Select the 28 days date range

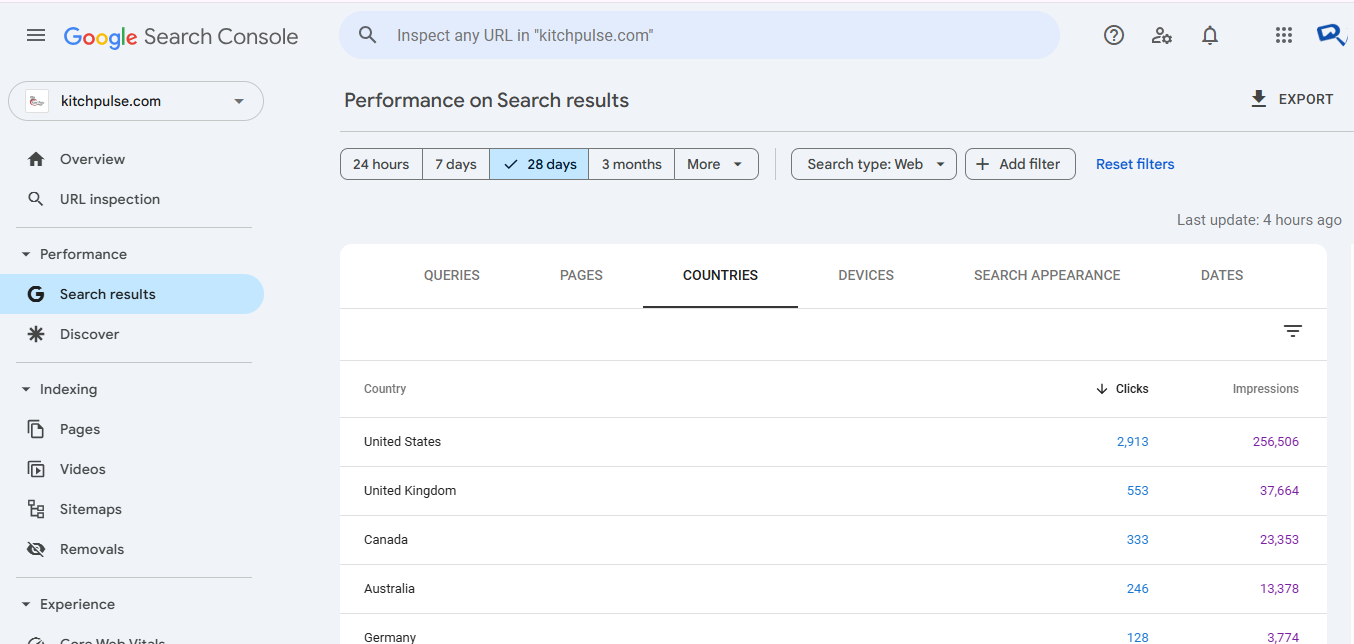(539, 164)
